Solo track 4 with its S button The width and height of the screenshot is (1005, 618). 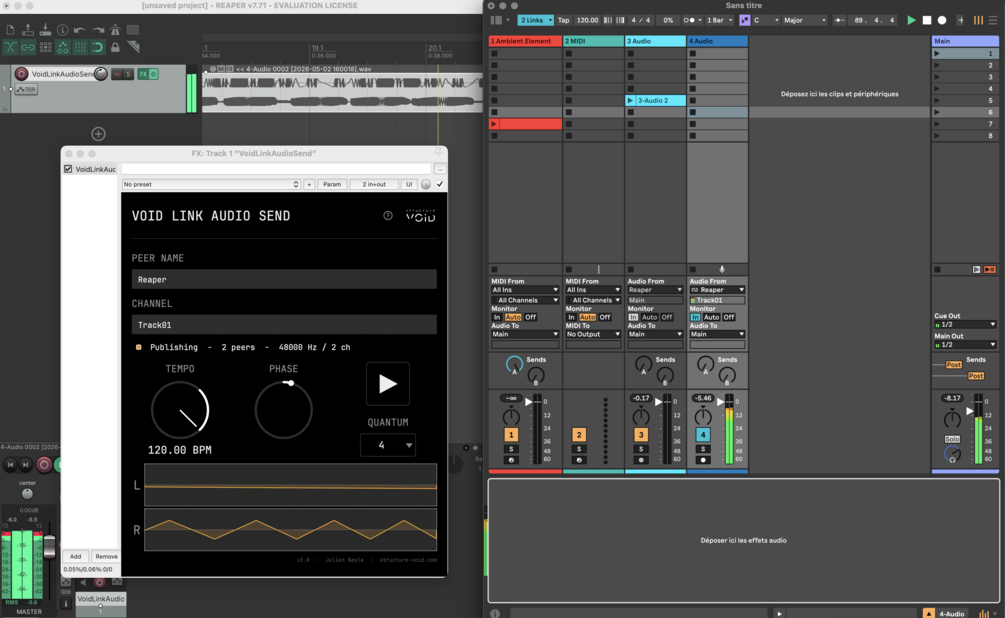pos(702,449)
